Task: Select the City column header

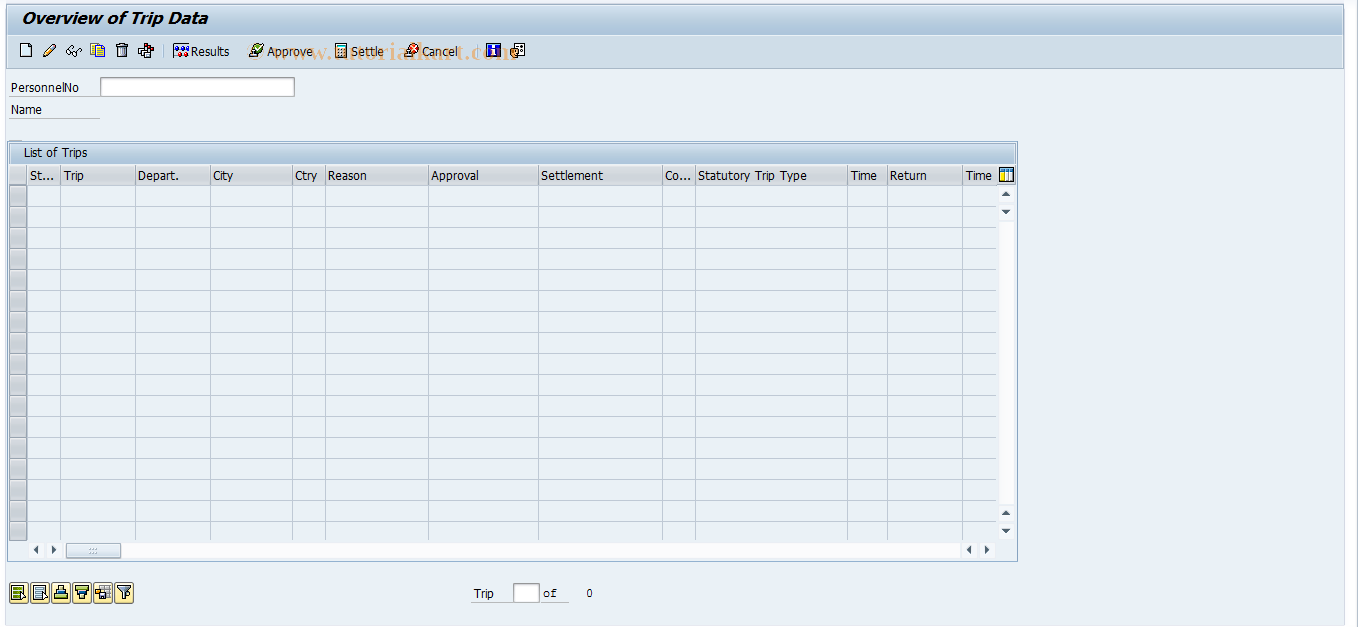Action: 252,175
